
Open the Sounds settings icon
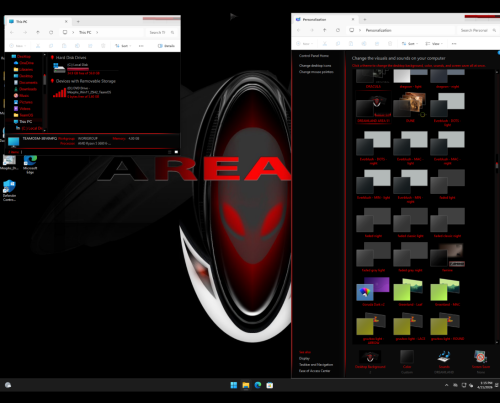click(444, 357)
